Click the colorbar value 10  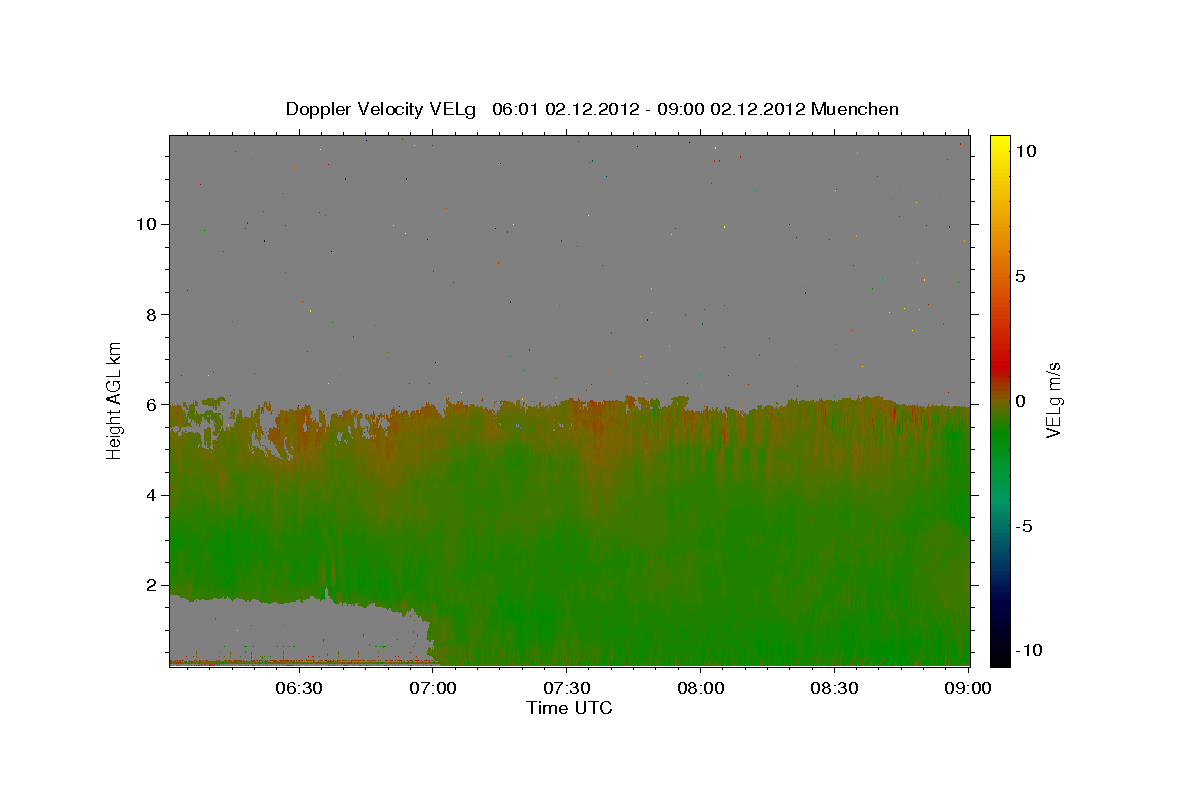tap(1025, 151)
